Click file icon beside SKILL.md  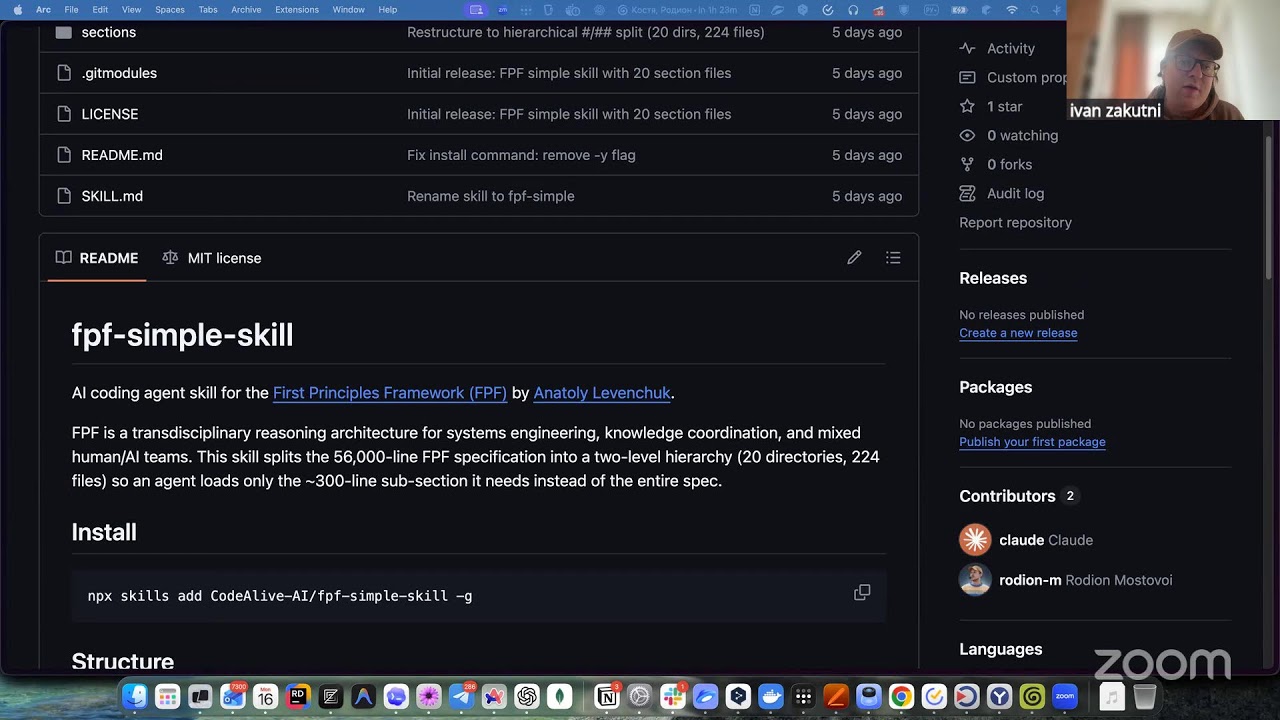click(64, 196)
